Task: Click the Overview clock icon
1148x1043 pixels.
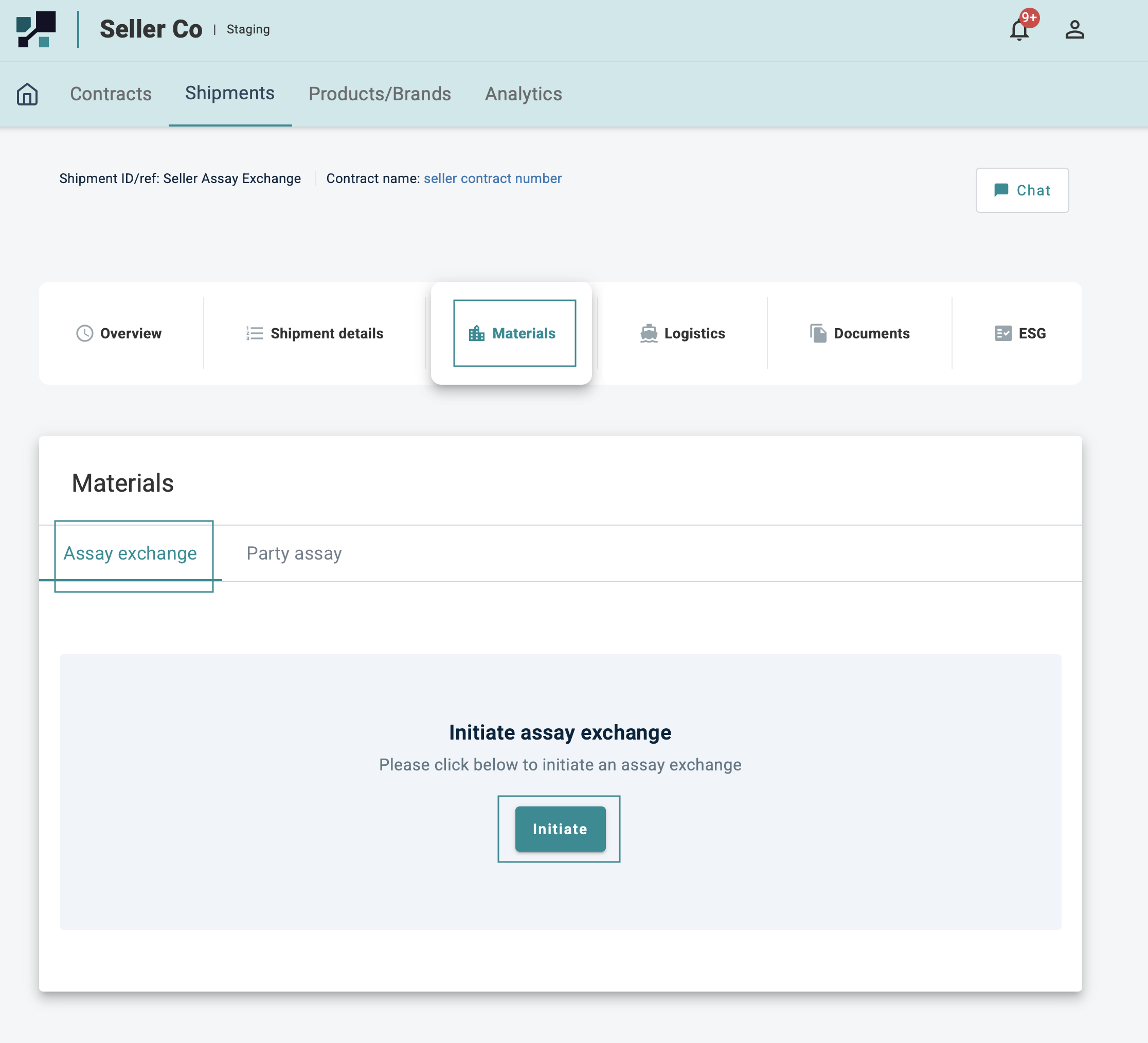Action: pyautogui.click(x=84, y=333)
